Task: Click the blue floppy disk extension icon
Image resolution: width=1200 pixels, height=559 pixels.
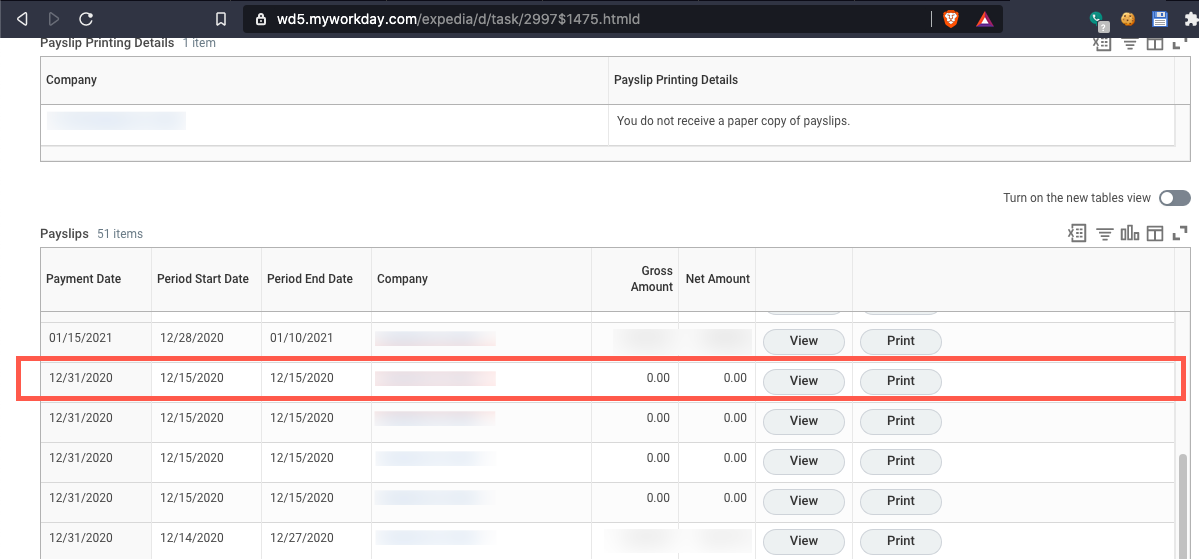Action: click(x=1160, y=19)
